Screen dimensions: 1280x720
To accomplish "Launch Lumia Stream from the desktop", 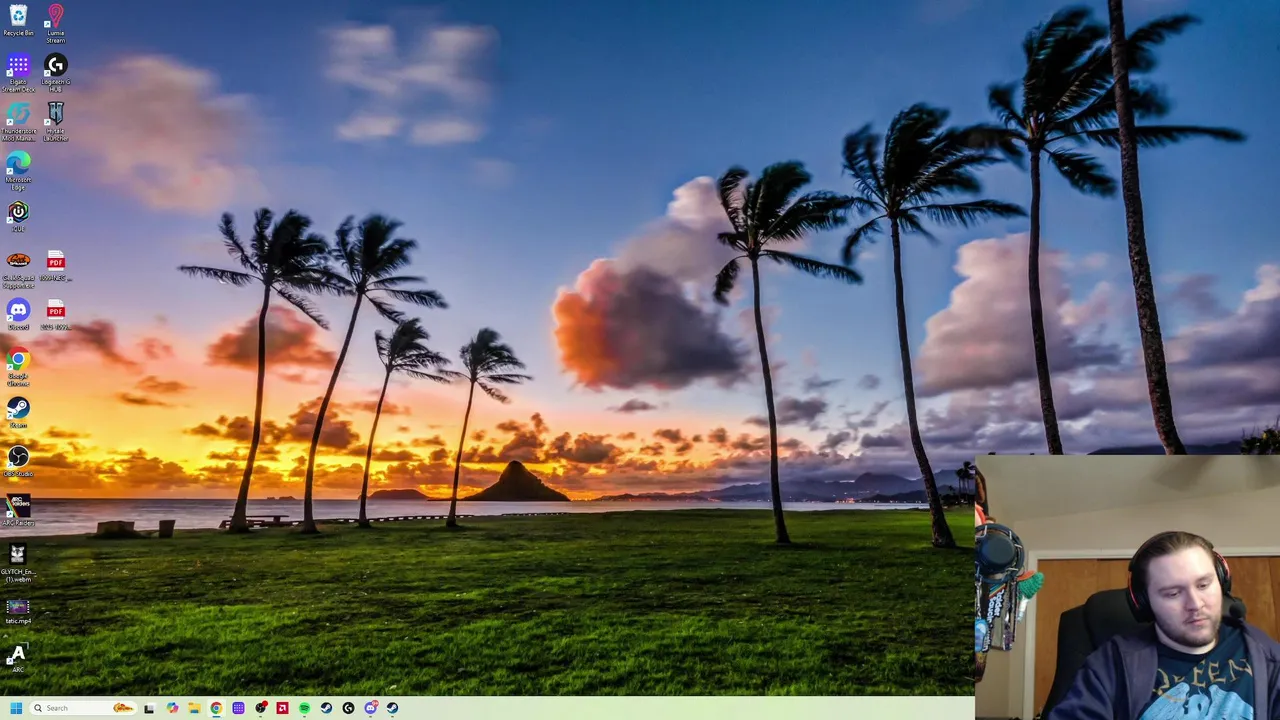I will click(55, 22).
